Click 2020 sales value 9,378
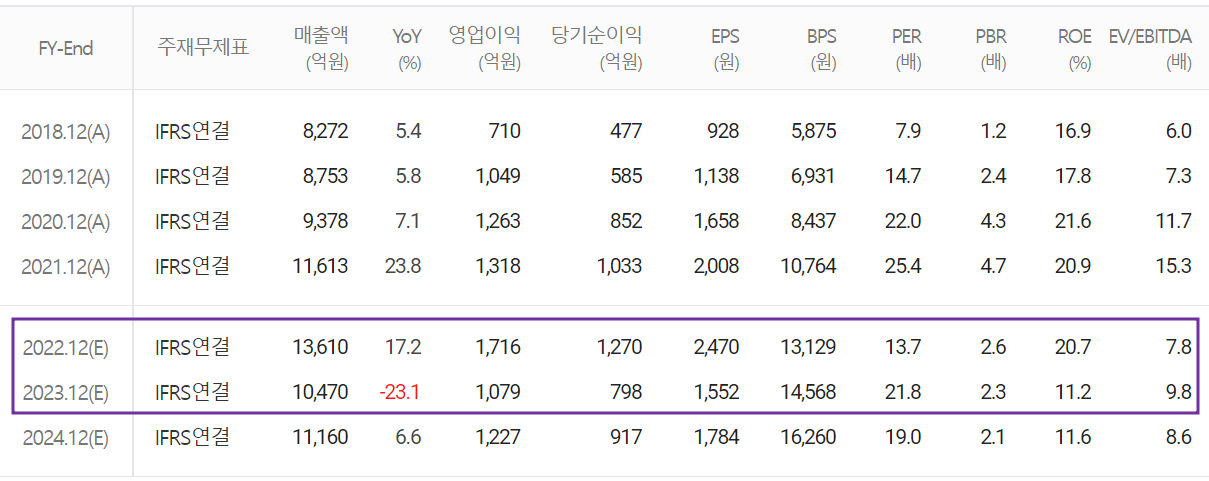1209x481 pixels. click(x=325, y=221)
